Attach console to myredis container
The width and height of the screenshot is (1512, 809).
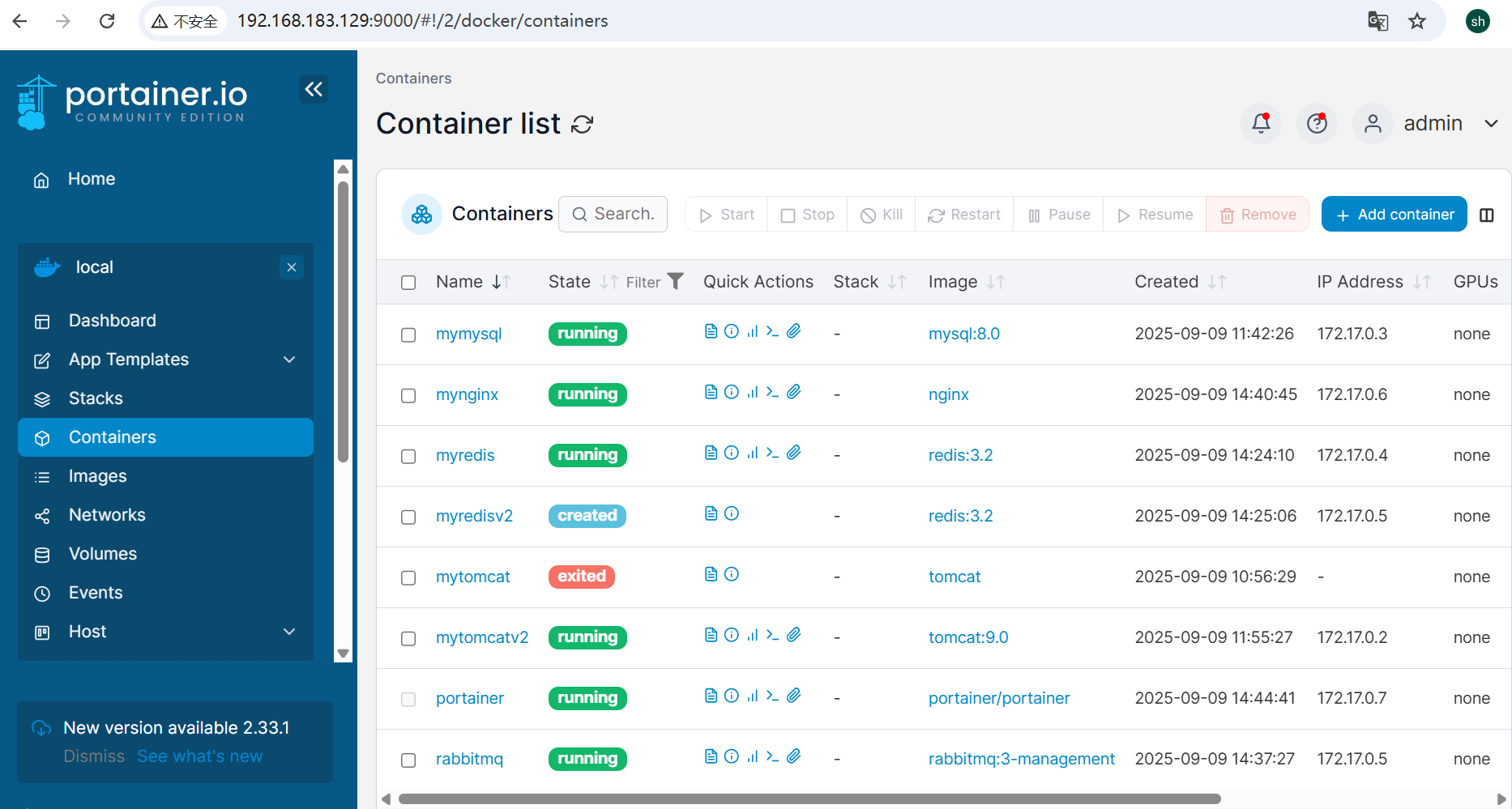[794, 452]
